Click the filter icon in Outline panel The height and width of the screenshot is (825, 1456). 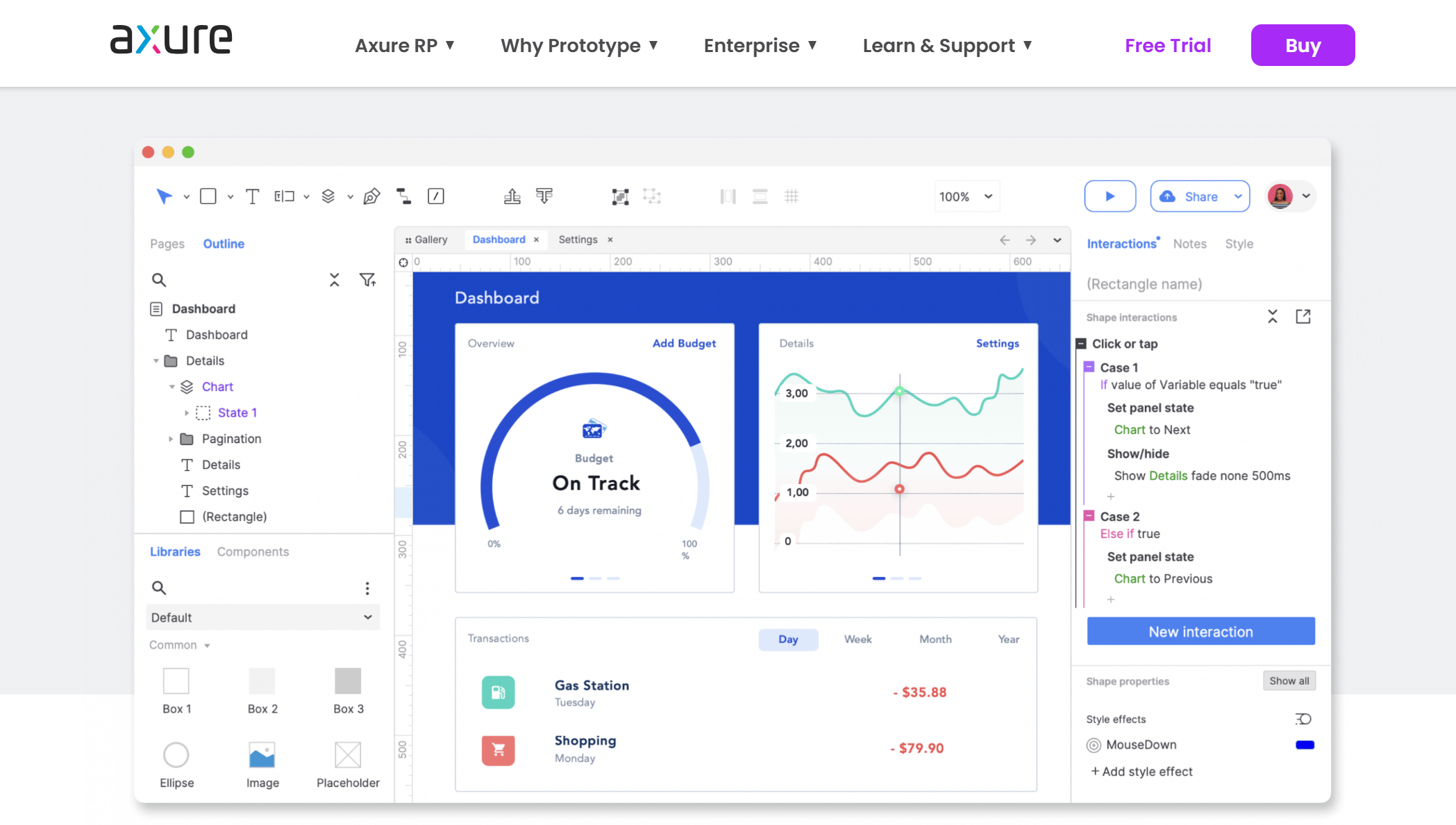pos(369,280)
